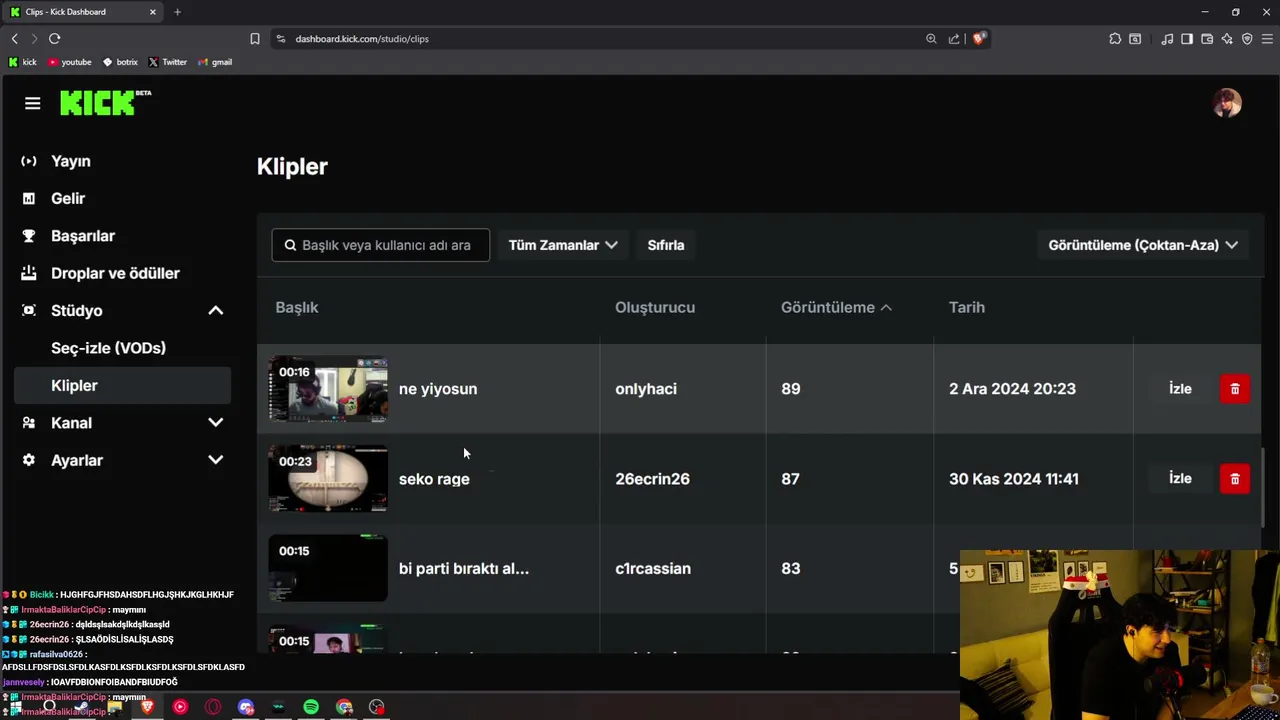1280x720 pixels.
Task: Open Chrome from the taskbar
Action: (x=344, y=707)
